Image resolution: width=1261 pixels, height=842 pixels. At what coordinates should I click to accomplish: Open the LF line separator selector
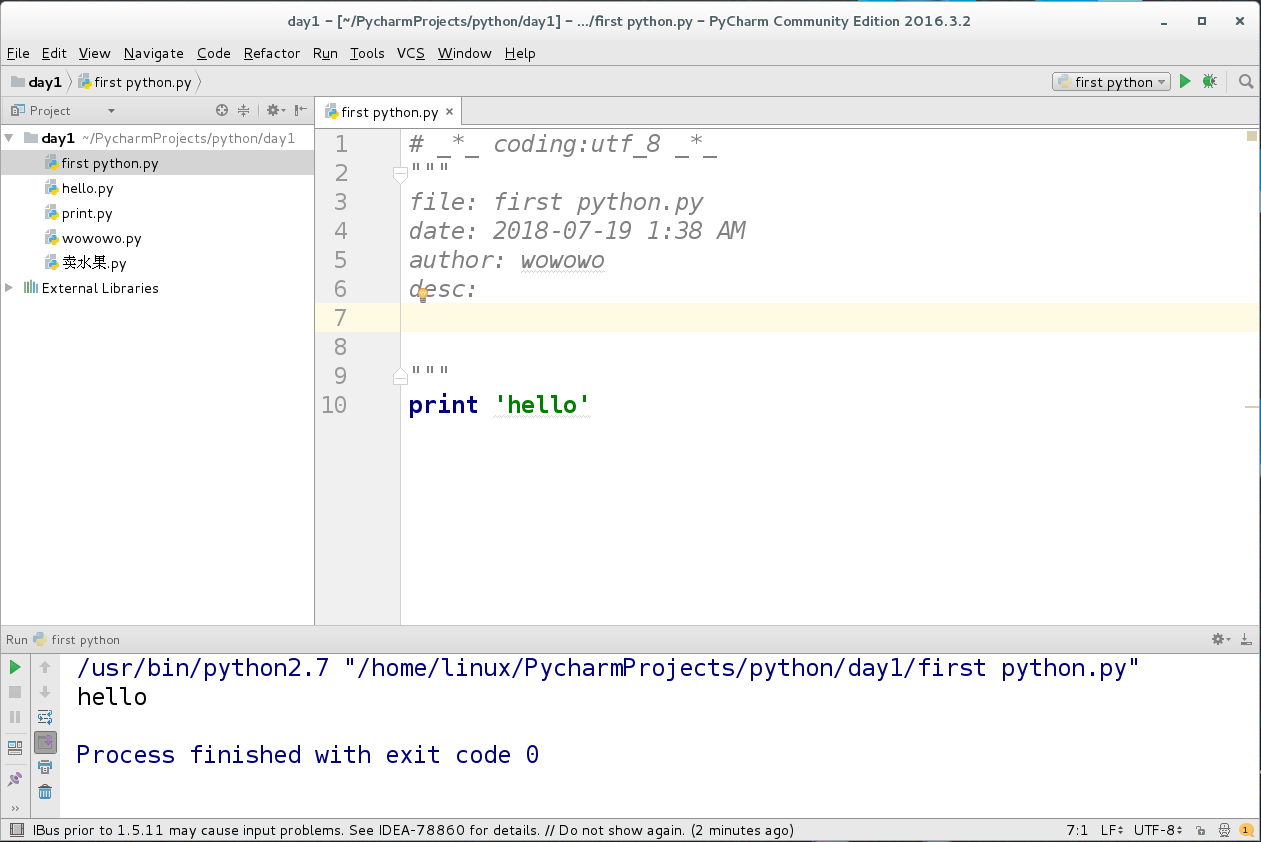coord(1112,830)
